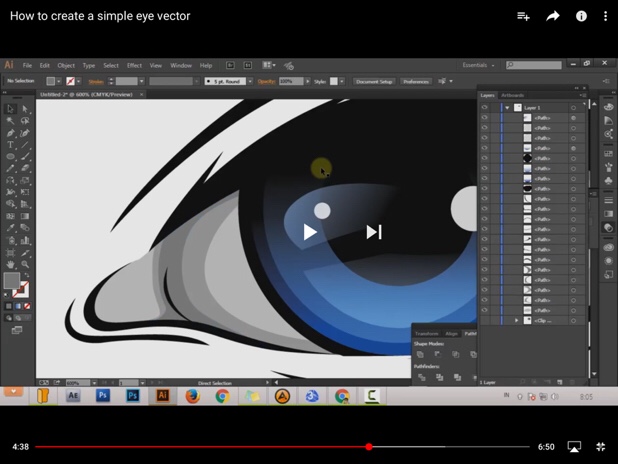Select the Direct Selection tool
Screen dimensions: 618x464
point(25,109)
